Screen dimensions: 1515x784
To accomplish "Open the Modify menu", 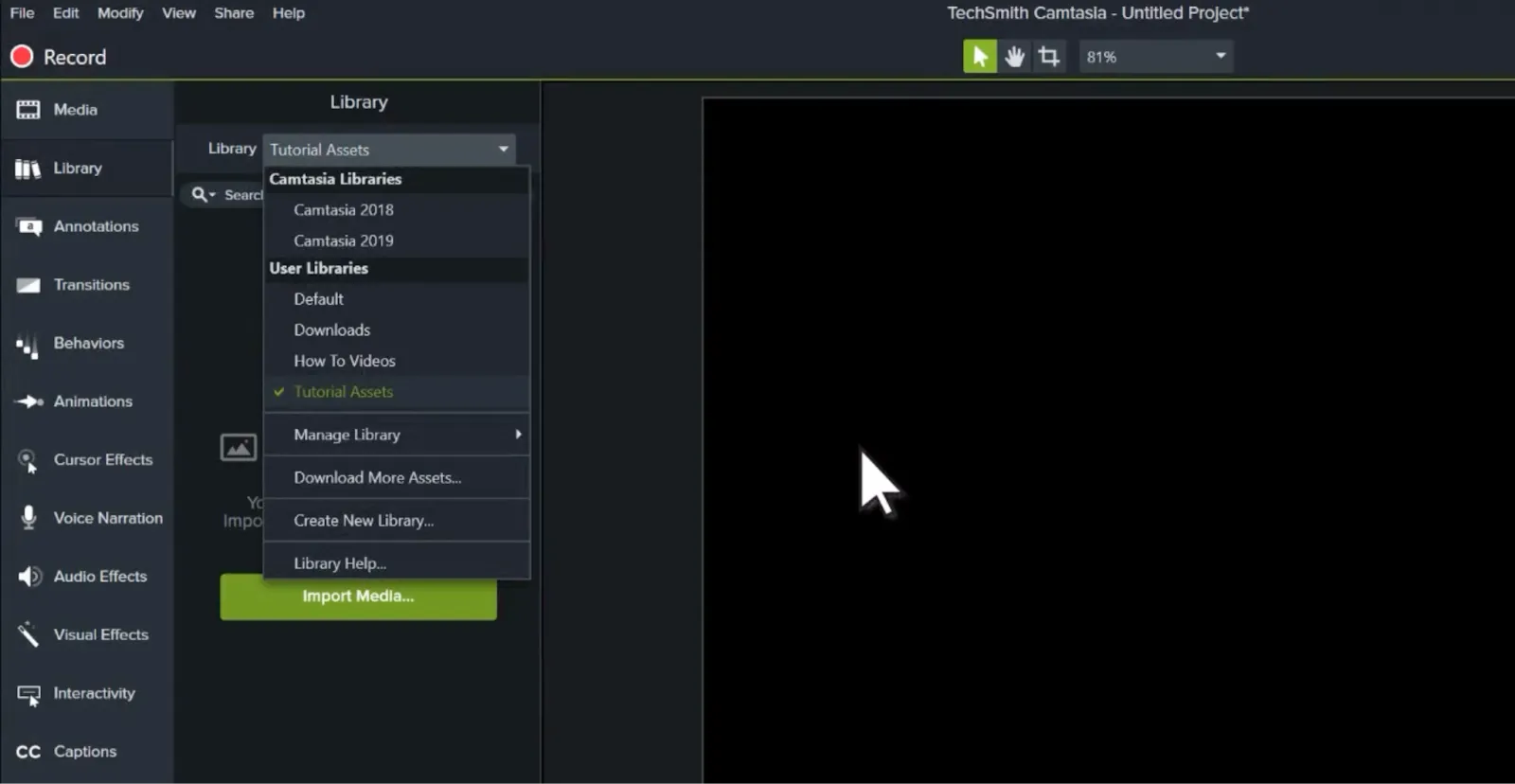I will pyautogui.click(x=120, y=13).
